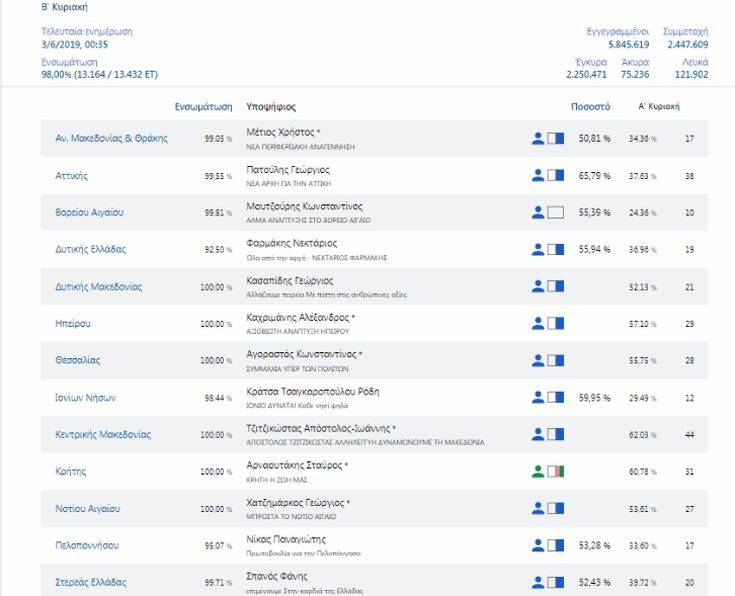Sort by the Ποσοστό column header
The width and height of the screenshot is (735, 596).
click(x=590, y=106)
